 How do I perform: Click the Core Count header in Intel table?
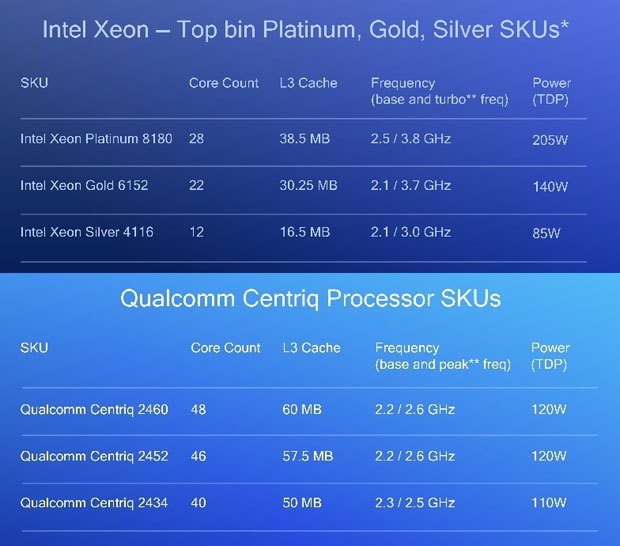tap(224, 83)
